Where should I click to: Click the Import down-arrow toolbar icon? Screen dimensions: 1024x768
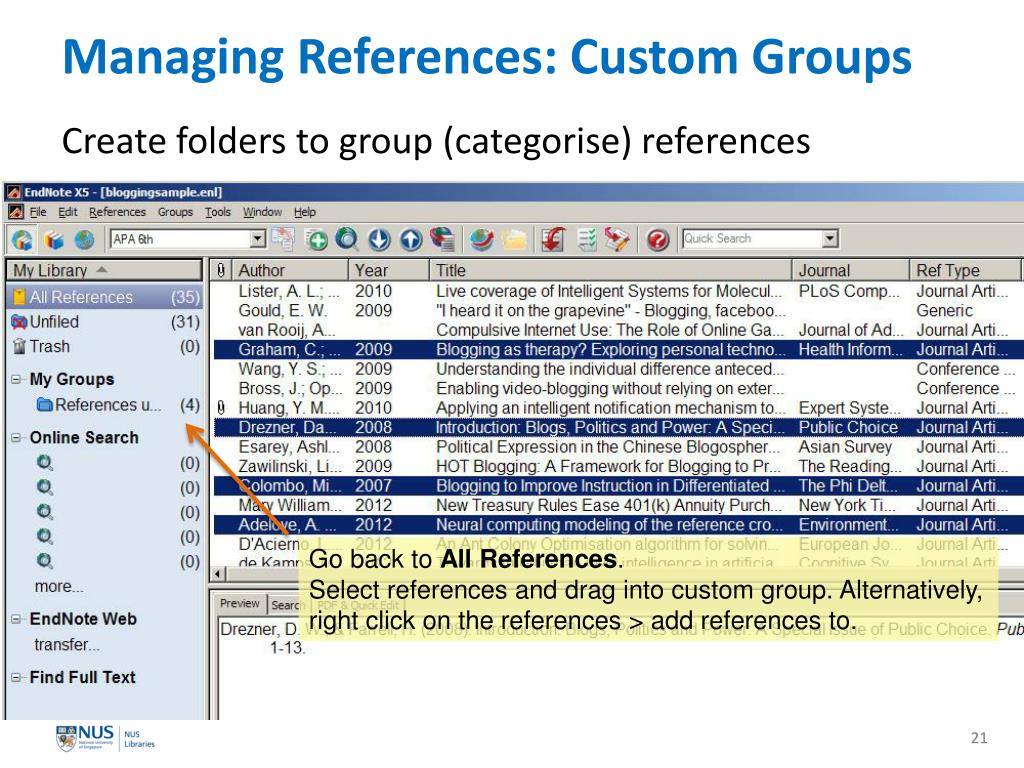click(x=379, y=240)
